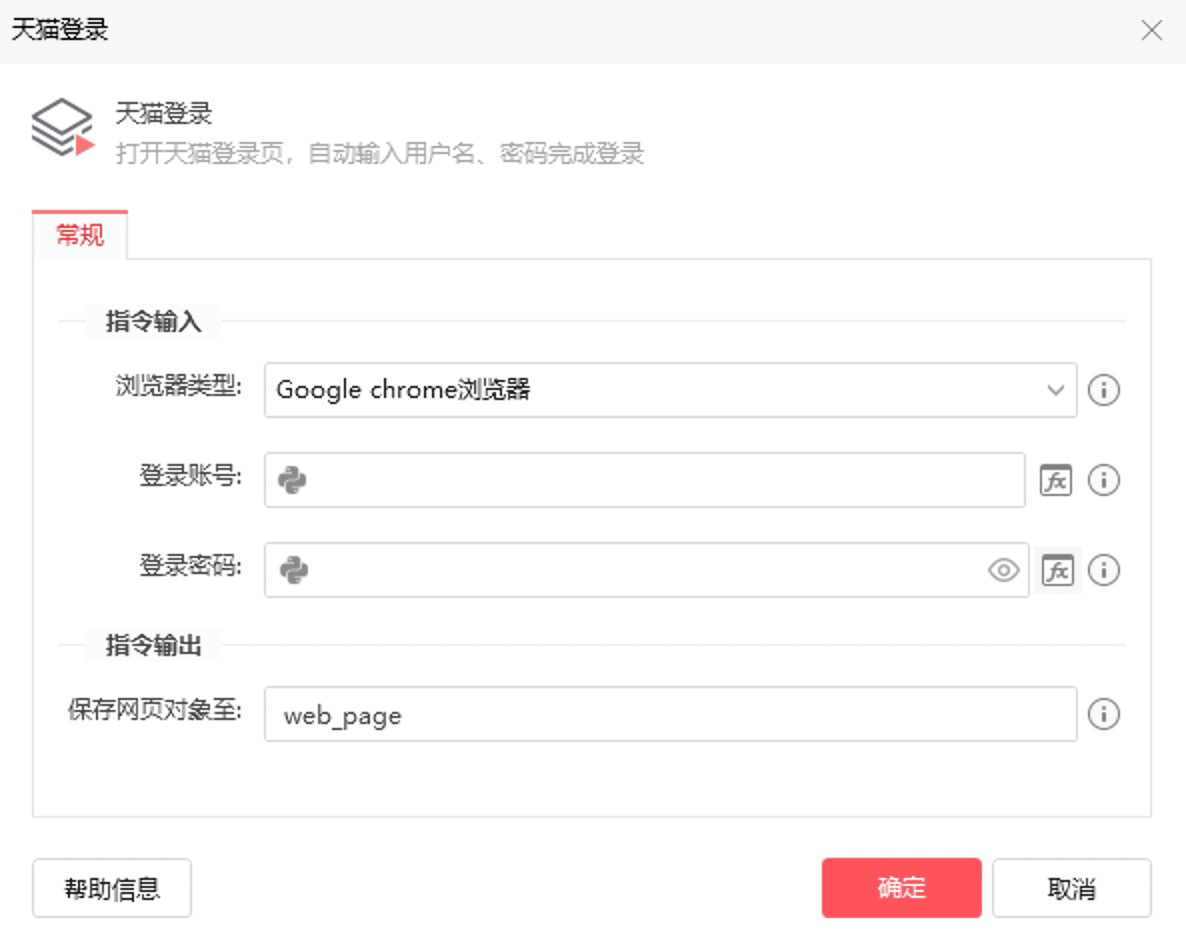Focus the 登录密码 input field
Image resolution: width=1186 pixels, height=946 pixels.
[x=647, y=570]
